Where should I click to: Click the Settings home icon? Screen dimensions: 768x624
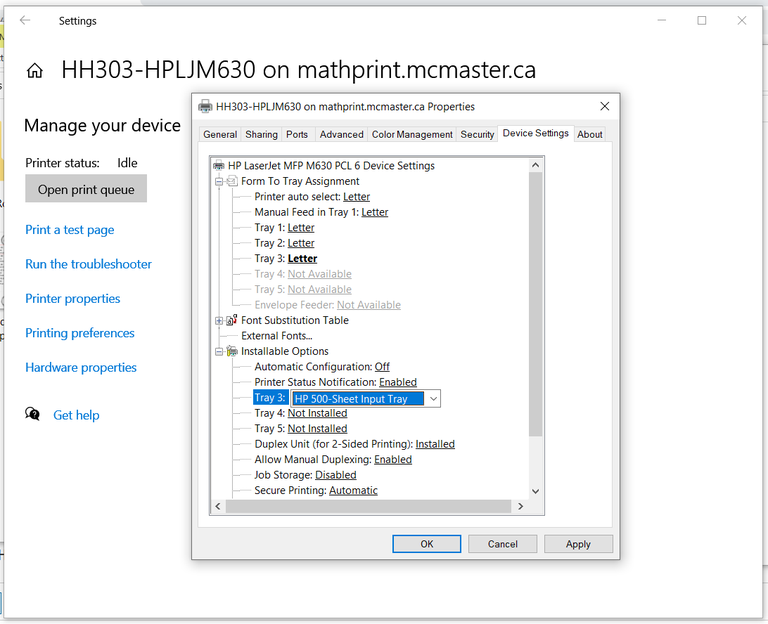point(35,70)
